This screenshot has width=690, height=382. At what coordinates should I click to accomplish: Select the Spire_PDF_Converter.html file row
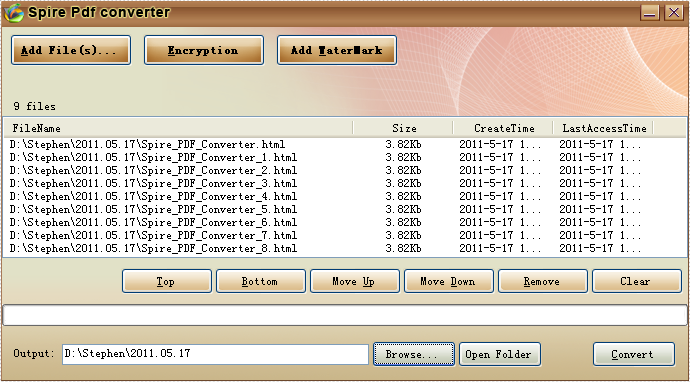point(345,144)
